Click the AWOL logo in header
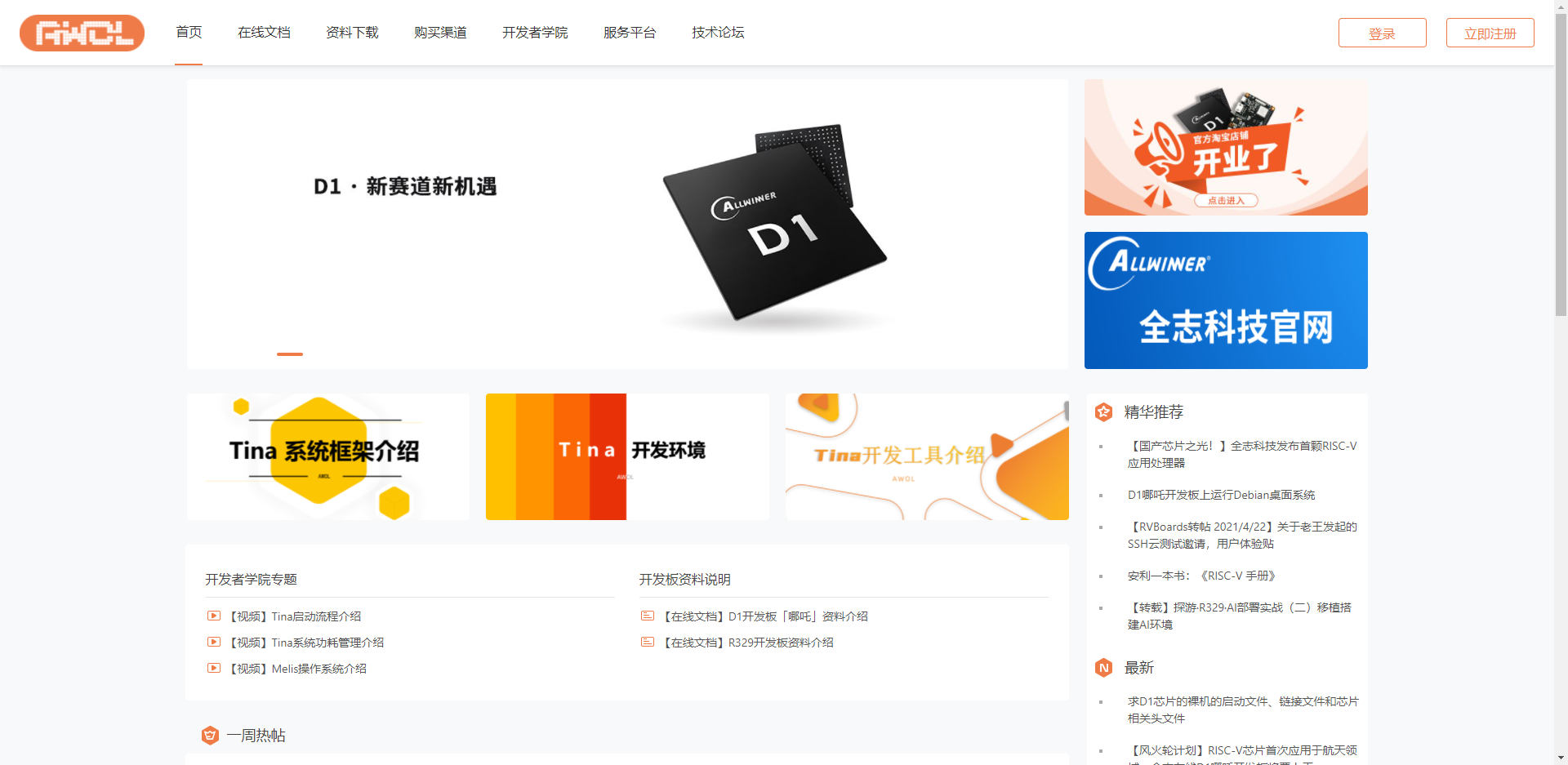Image resolution: width=1568 pixels, height=765 pixels. point(82,33)
